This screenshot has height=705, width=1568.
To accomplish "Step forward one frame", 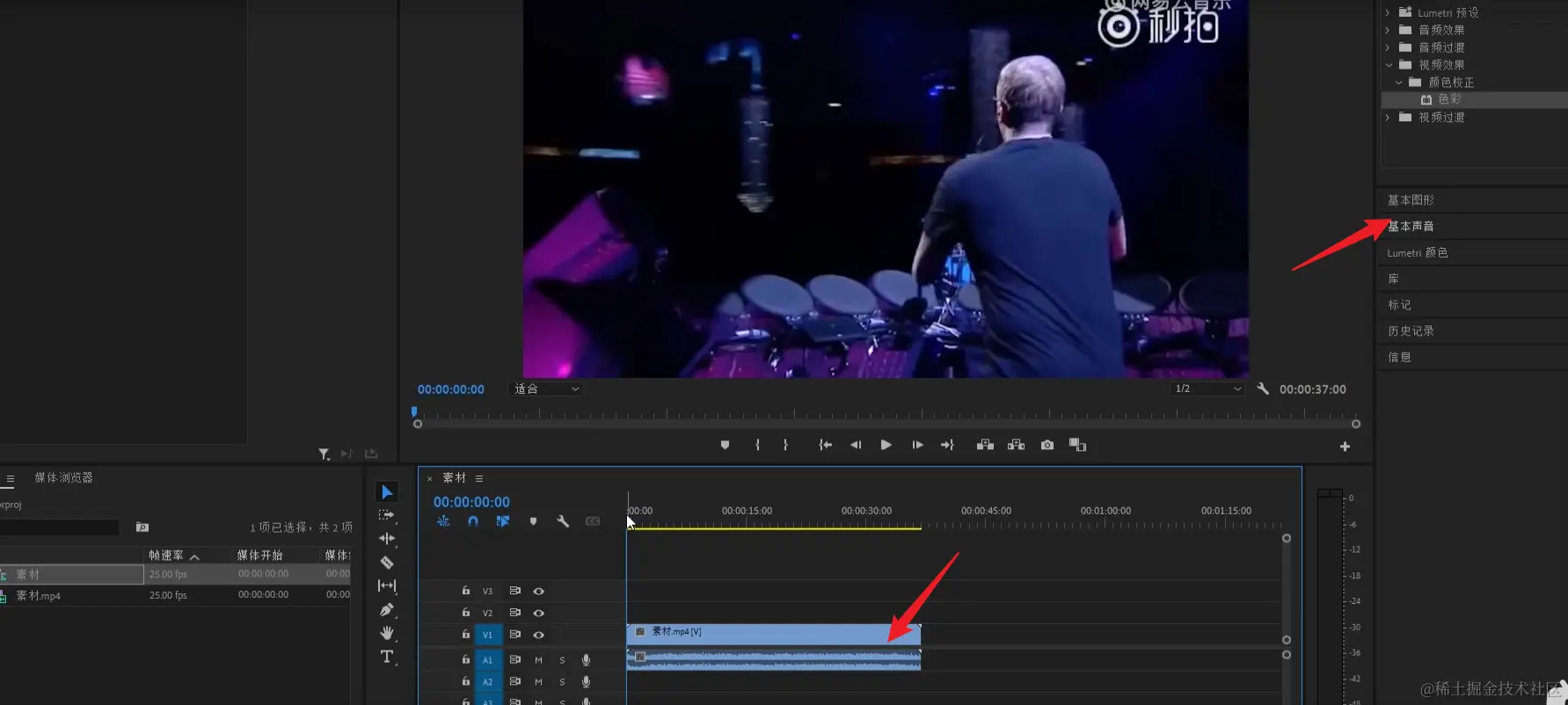I will 917,445.
